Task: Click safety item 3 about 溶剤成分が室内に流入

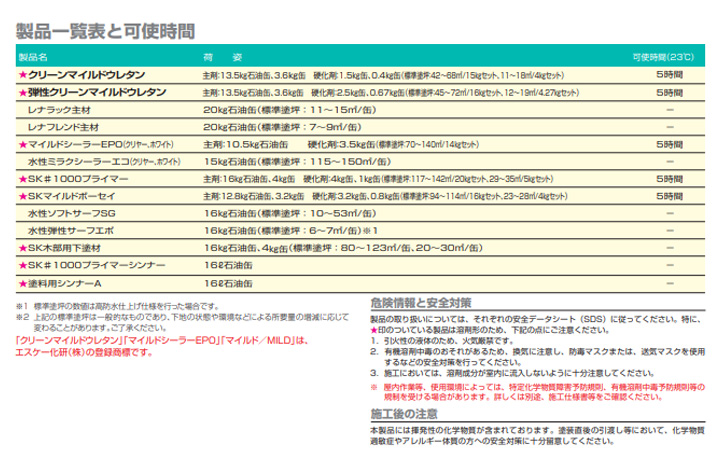Action: 512,373
